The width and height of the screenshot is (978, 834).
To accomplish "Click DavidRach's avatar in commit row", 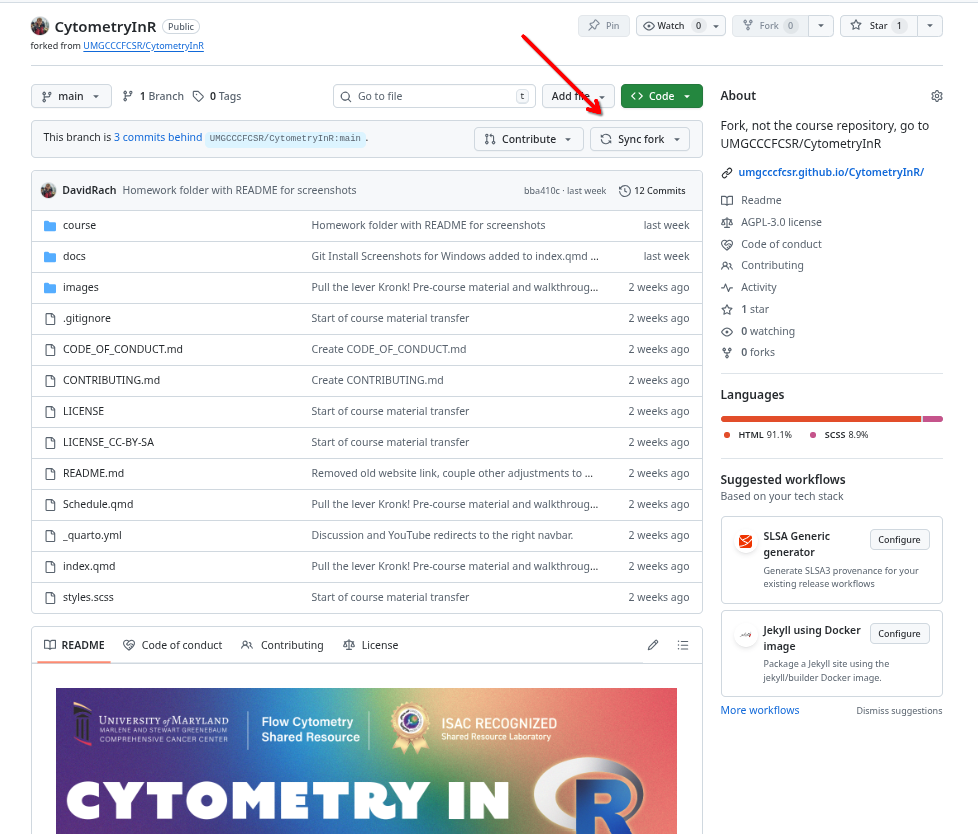I will click(48, 190).
